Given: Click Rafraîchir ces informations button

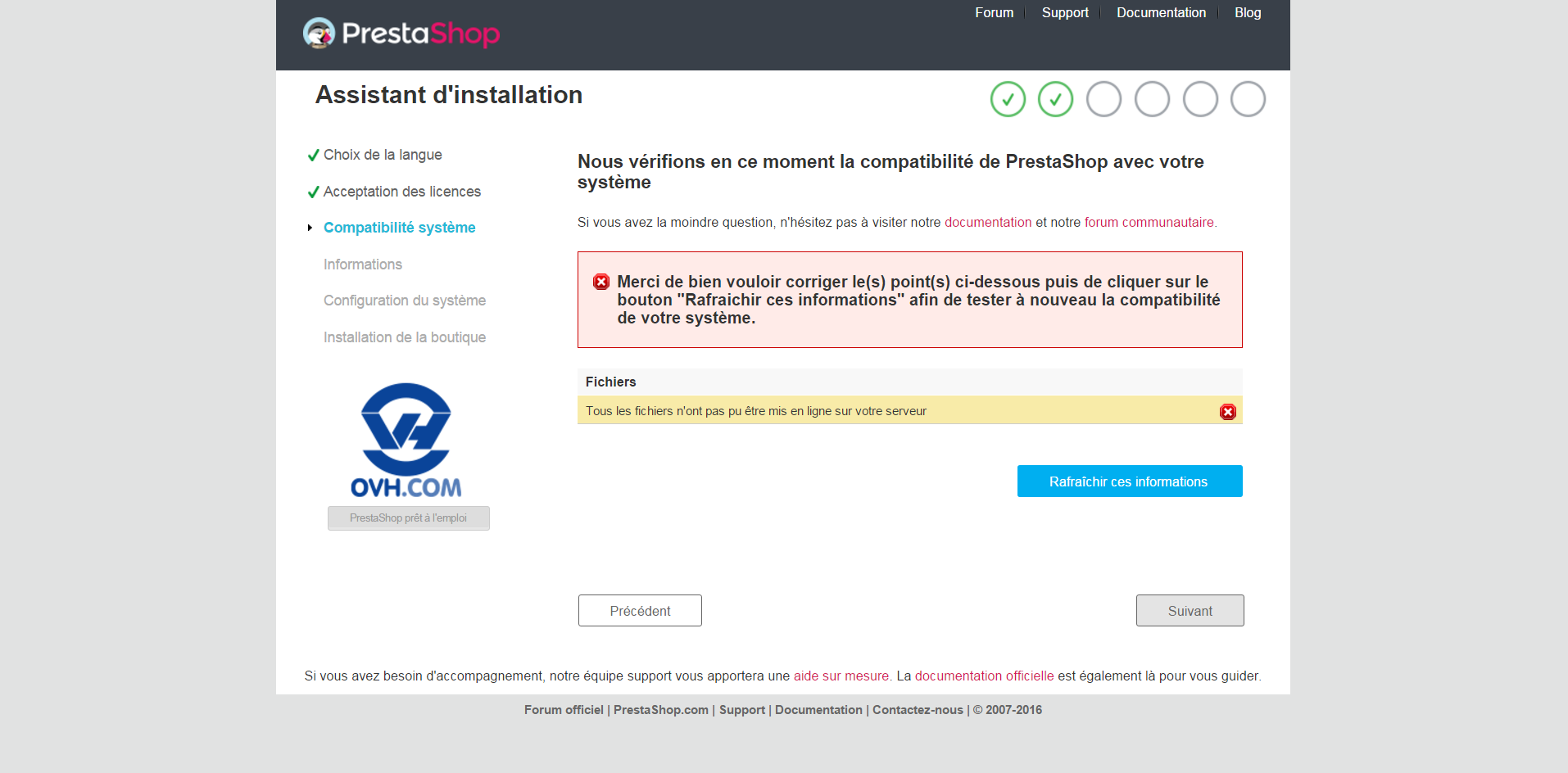Looking at the screenshot, I should (x=1130, y=481).
